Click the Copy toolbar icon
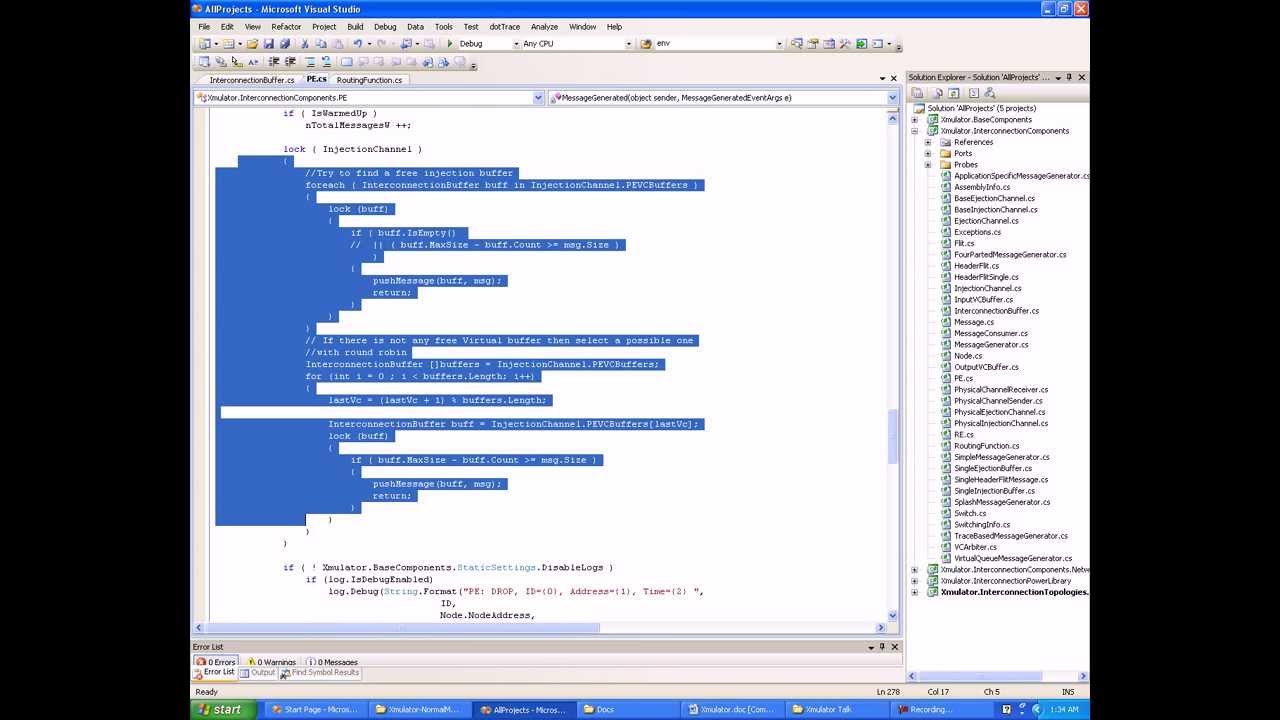This screenshot has height=720, width=1280. (x=321, y=44)
